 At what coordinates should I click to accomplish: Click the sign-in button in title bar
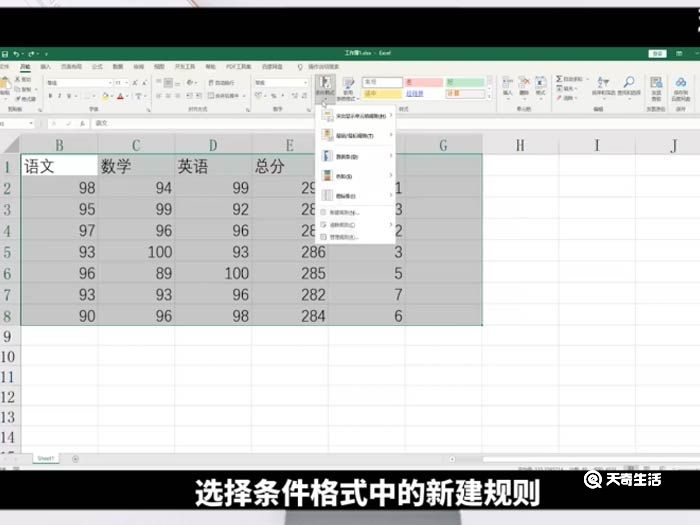click(658, 54)
